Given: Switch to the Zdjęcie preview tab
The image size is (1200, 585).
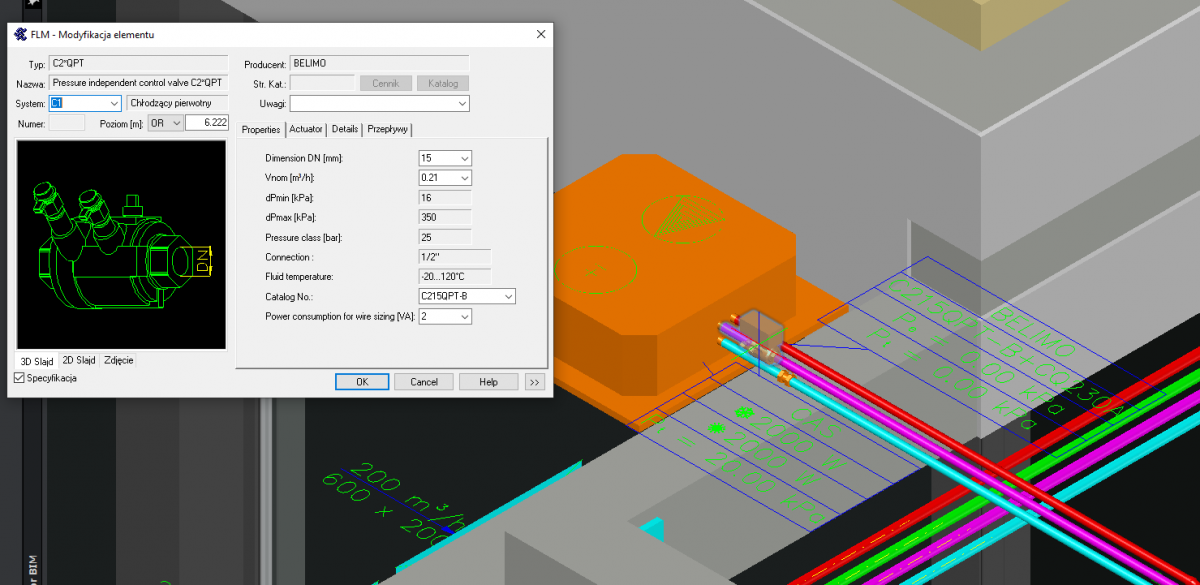Looking at the screenshot, I should point(119,360).
